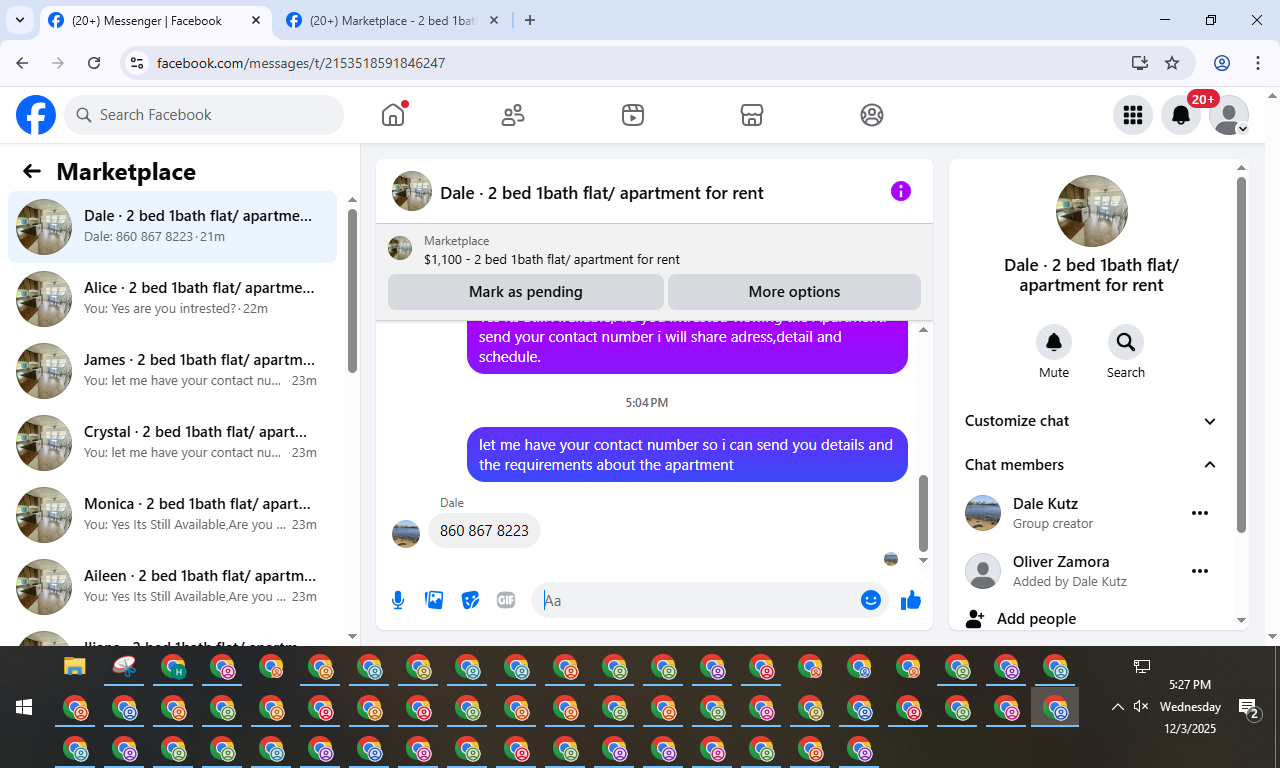Focus the Aa message input field
The width and height of the screenshot is (1280, 768).
click(x=696, y=600)
